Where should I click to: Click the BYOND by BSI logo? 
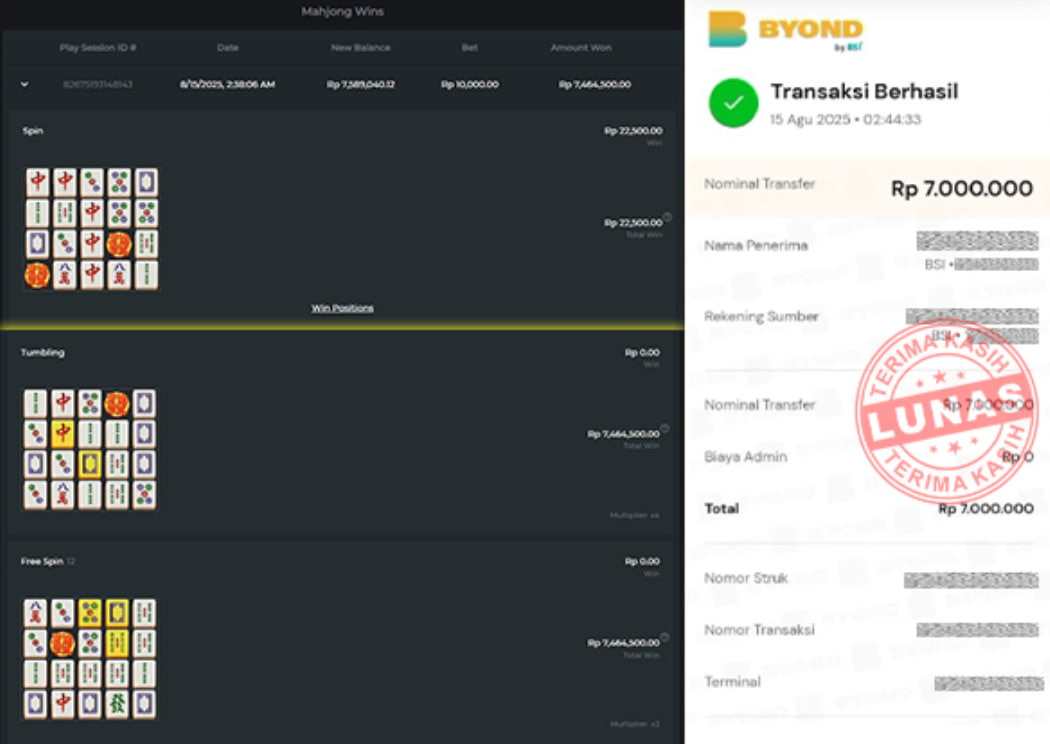(785, 30)
